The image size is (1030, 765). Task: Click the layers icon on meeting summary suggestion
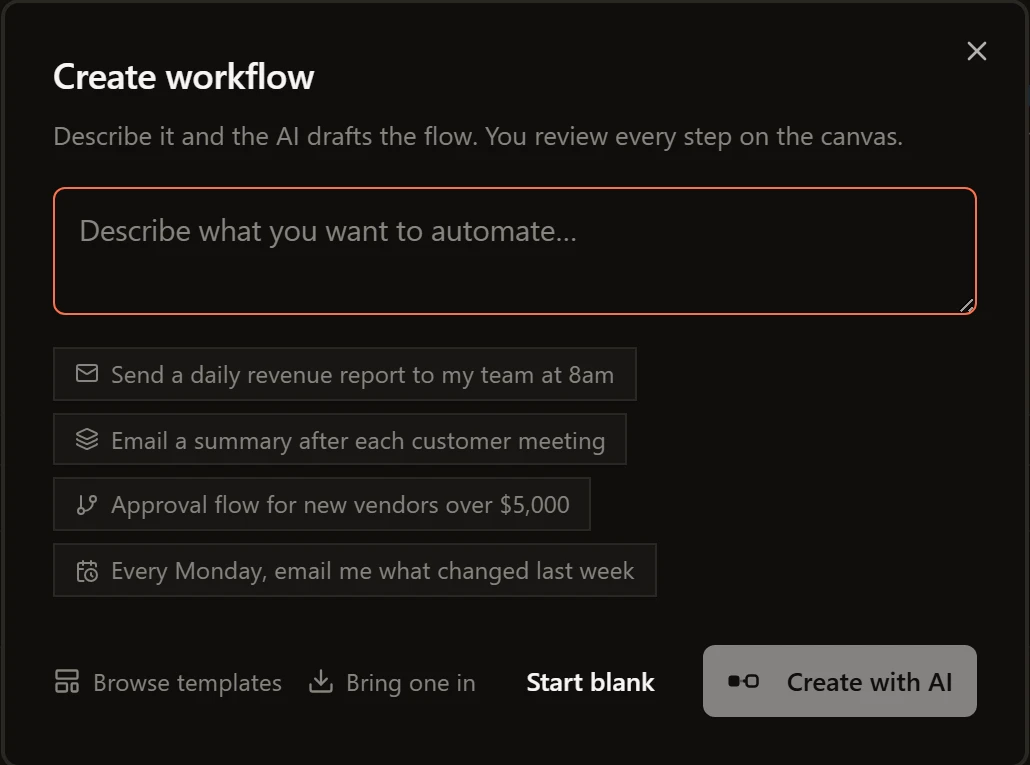87,439
